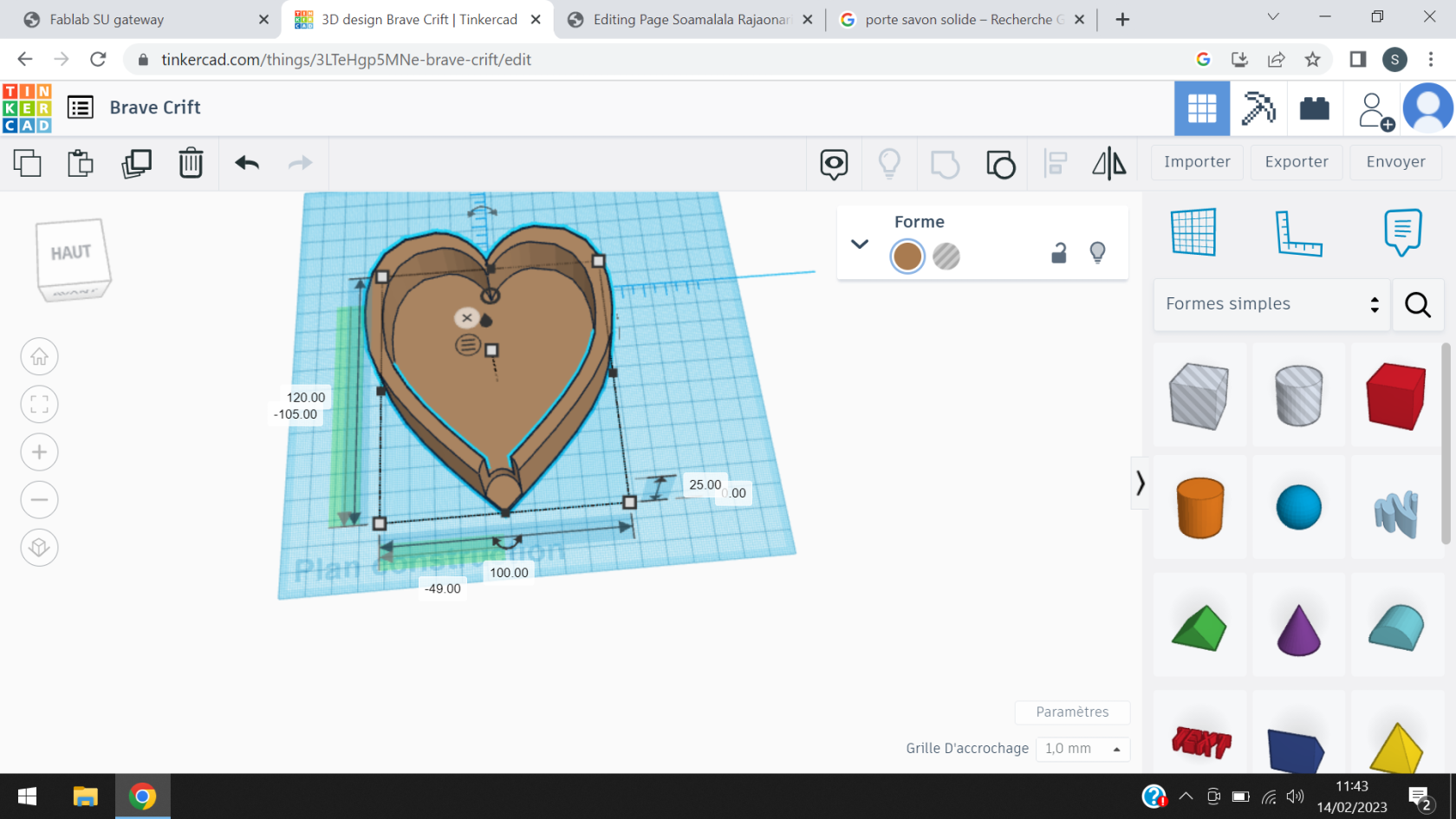The image size is (1456, 819).
Task: Search shapes with magnifier icon
Action: coord(1418,304)
